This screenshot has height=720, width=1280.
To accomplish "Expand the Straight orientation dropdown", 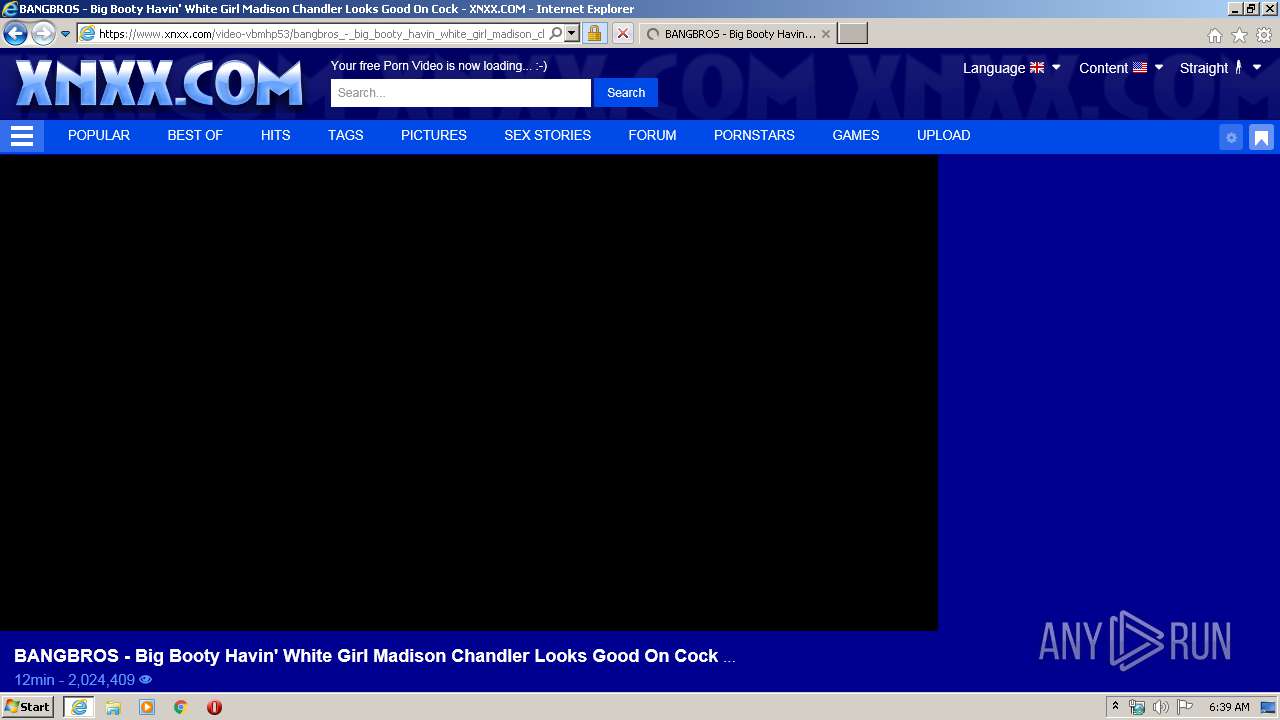I will [x=1257, y=68].
